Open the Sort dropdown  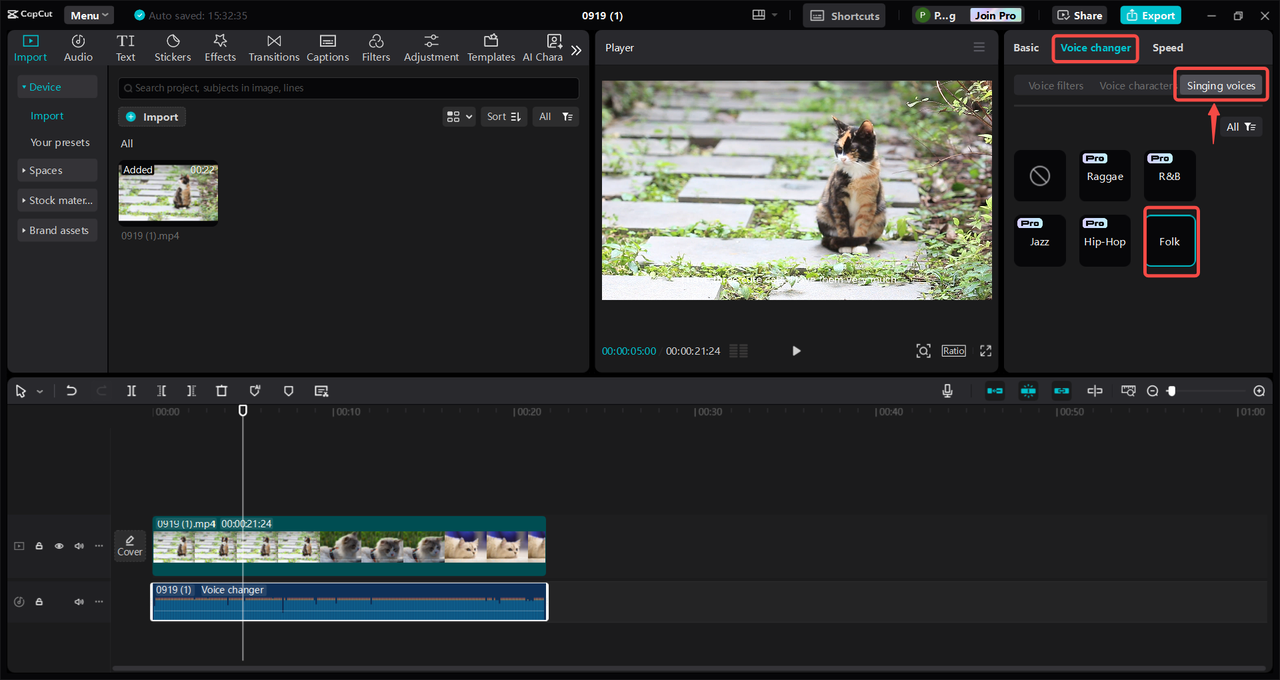coord(503,117)
